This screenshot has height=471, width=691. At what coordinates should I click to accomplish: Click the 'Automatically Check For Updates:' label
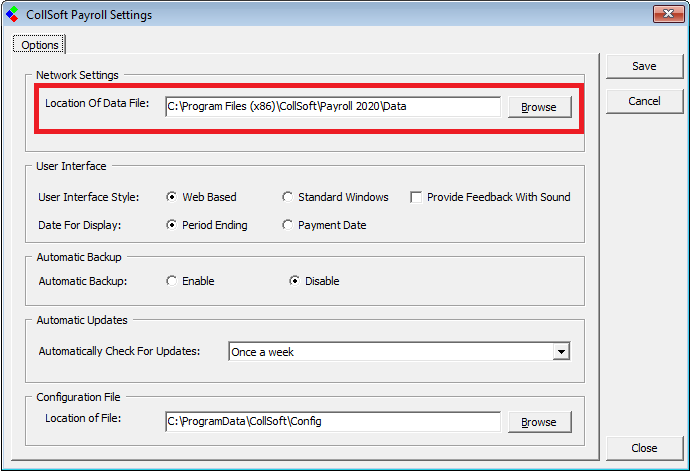click(119, 351)
